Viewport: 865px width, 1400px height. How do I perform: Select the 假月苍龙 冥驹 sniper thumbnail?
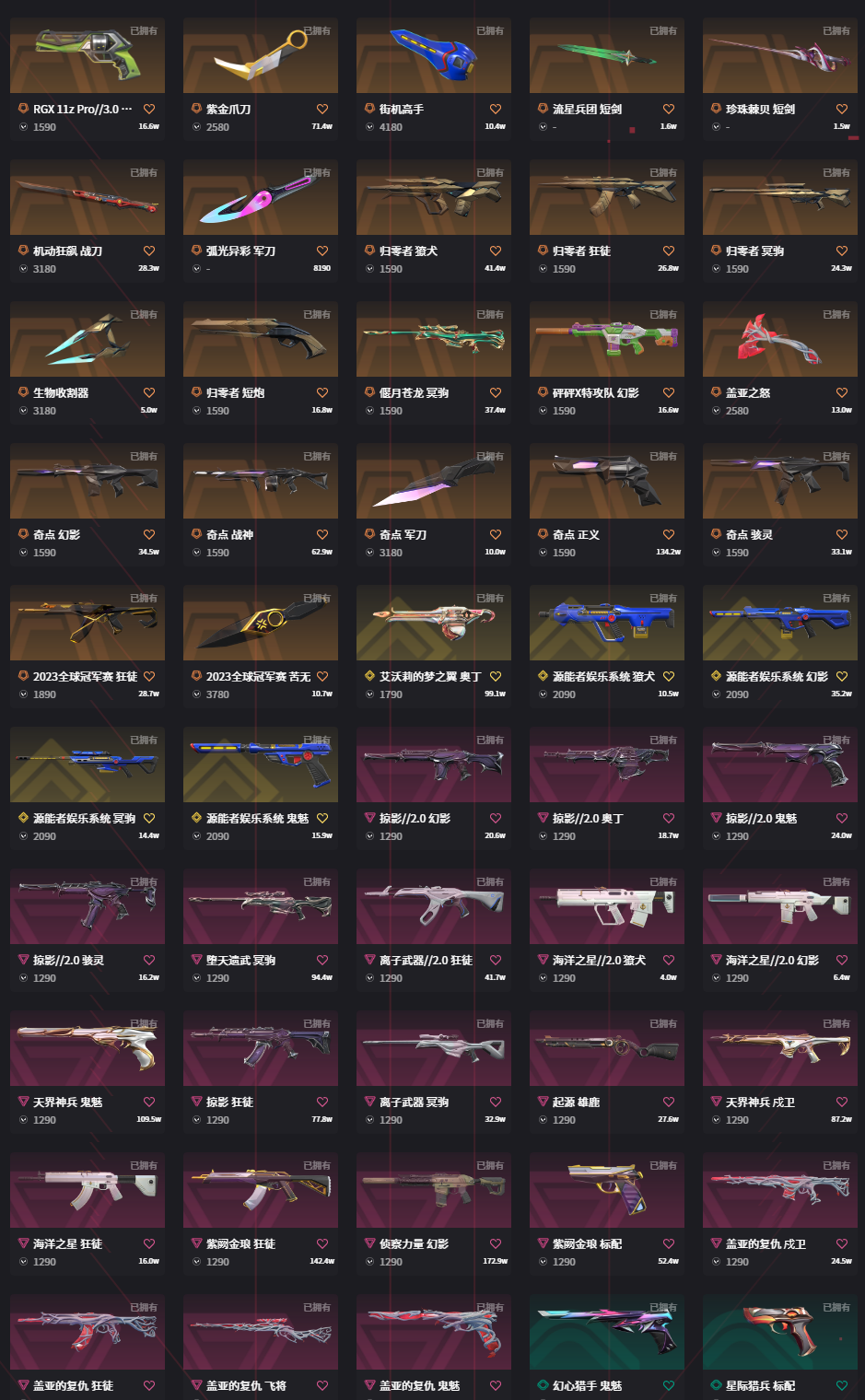coord(434,339)
